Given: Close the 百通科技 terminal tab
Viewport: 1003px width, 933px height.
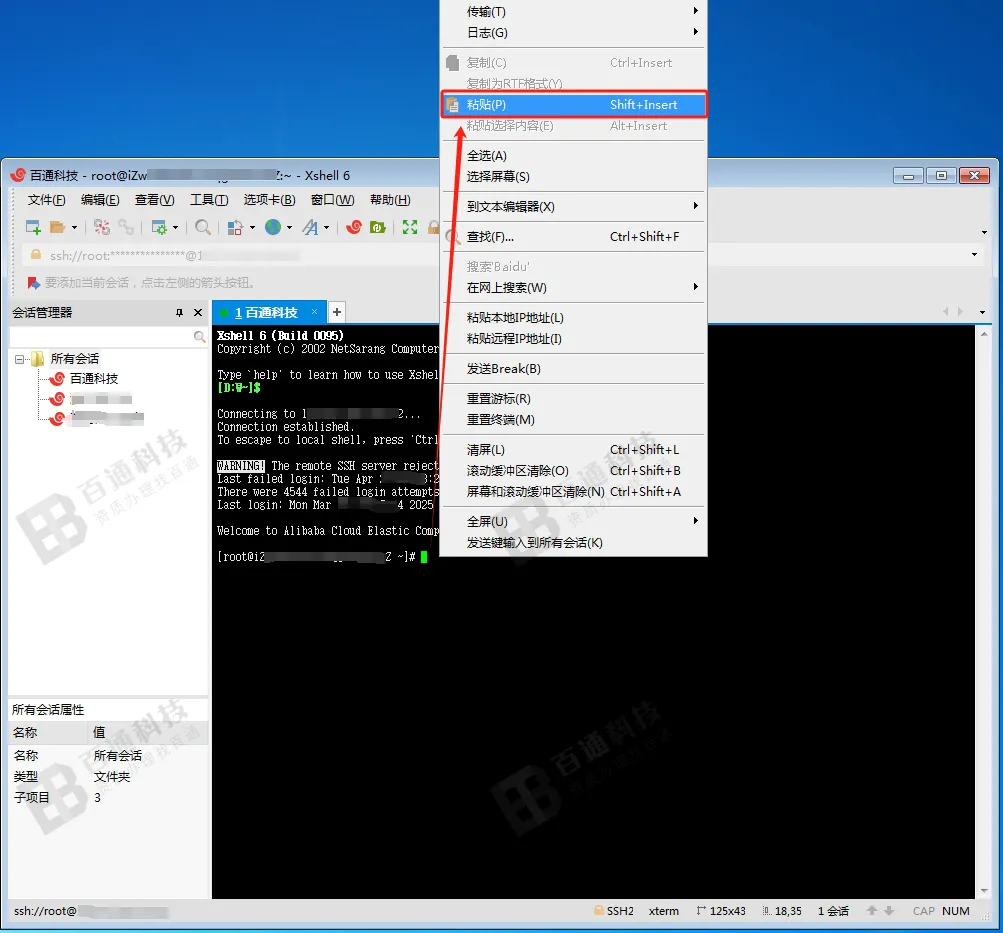Looking at the screenshot, I should pyautogui.click(x=314, y=311).
